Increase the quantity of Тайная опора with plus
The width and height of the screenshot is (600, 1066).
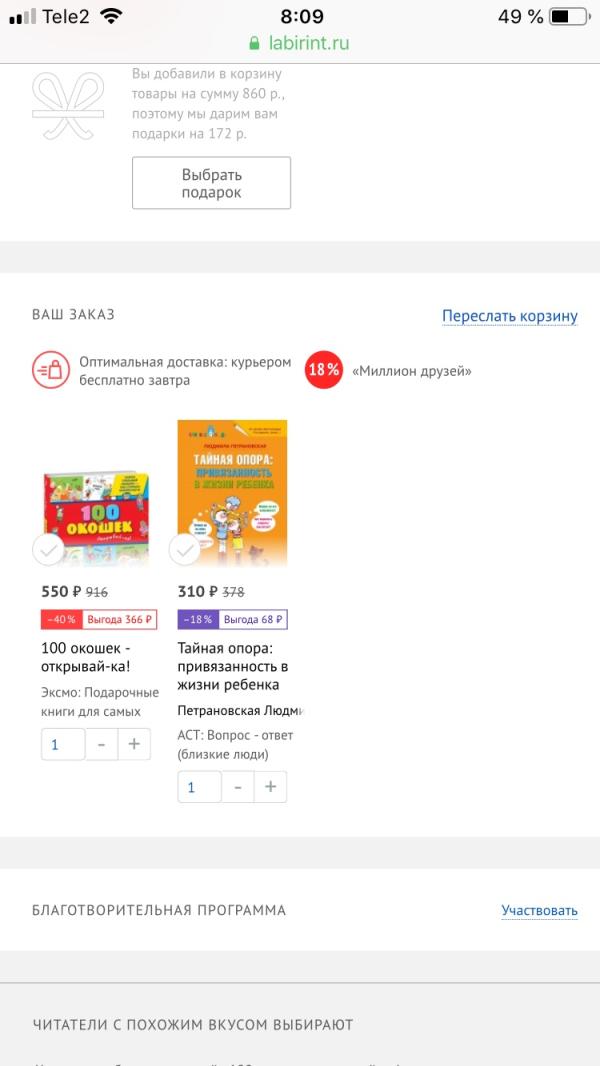click(x=270, y=787)
